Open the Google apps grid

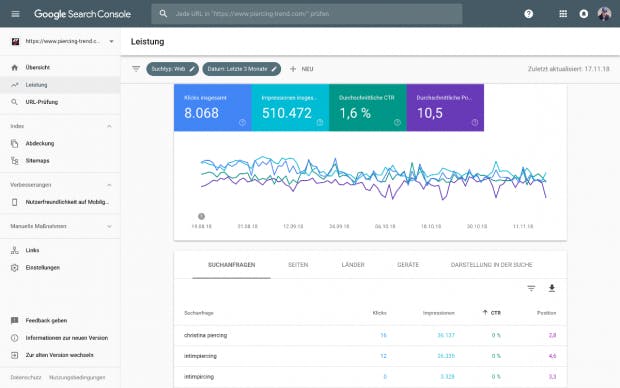pos(563,14)
